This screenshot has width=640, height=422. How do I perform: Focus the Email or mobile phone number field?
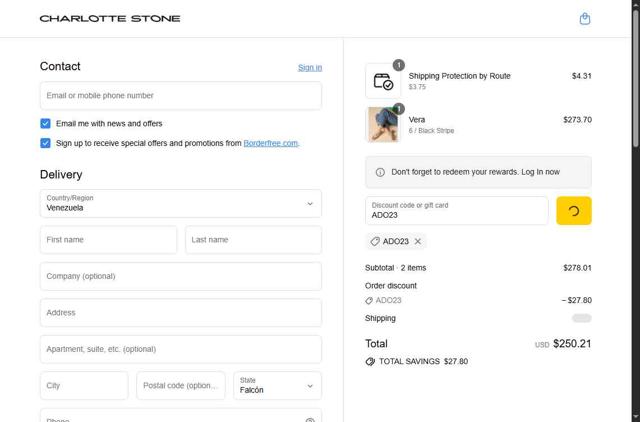coord(181,96)
